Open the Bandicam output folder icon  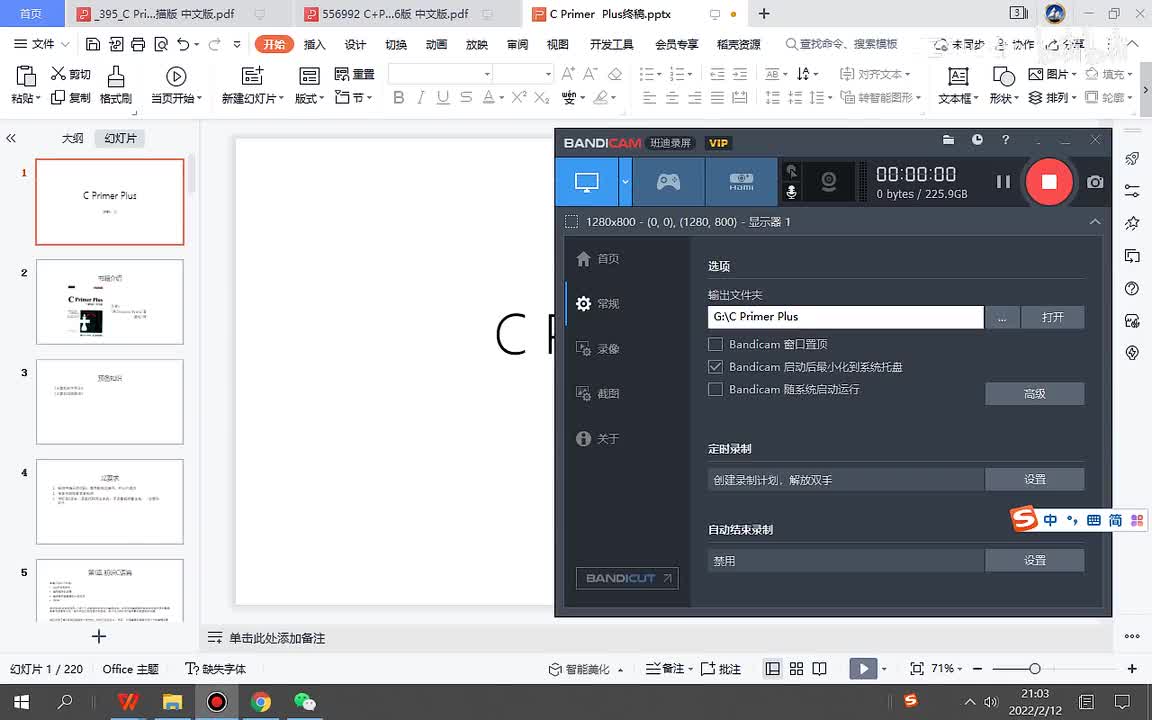point(948,140)
